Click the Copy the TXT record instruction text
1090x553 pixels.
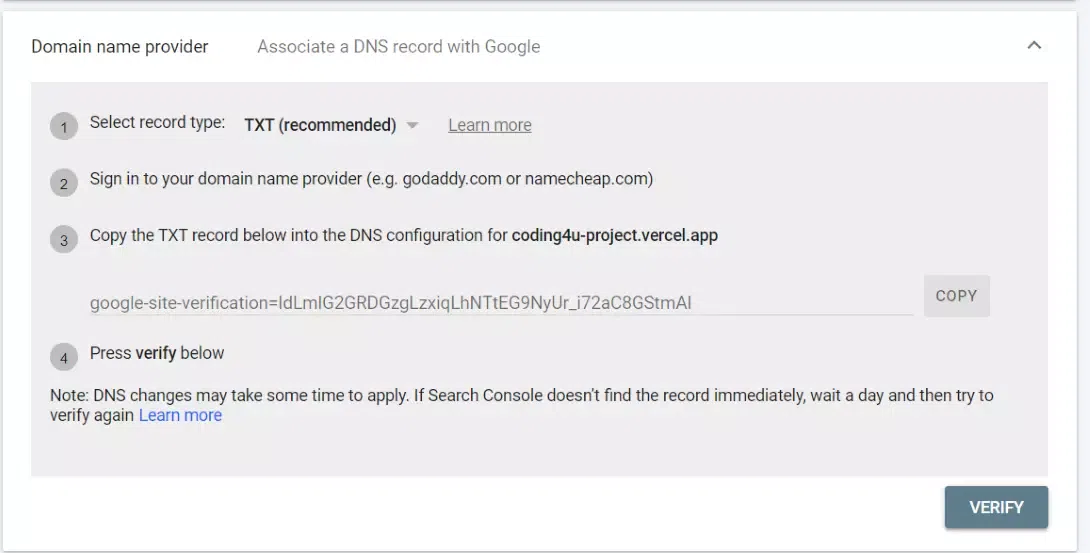coord(300,236)
